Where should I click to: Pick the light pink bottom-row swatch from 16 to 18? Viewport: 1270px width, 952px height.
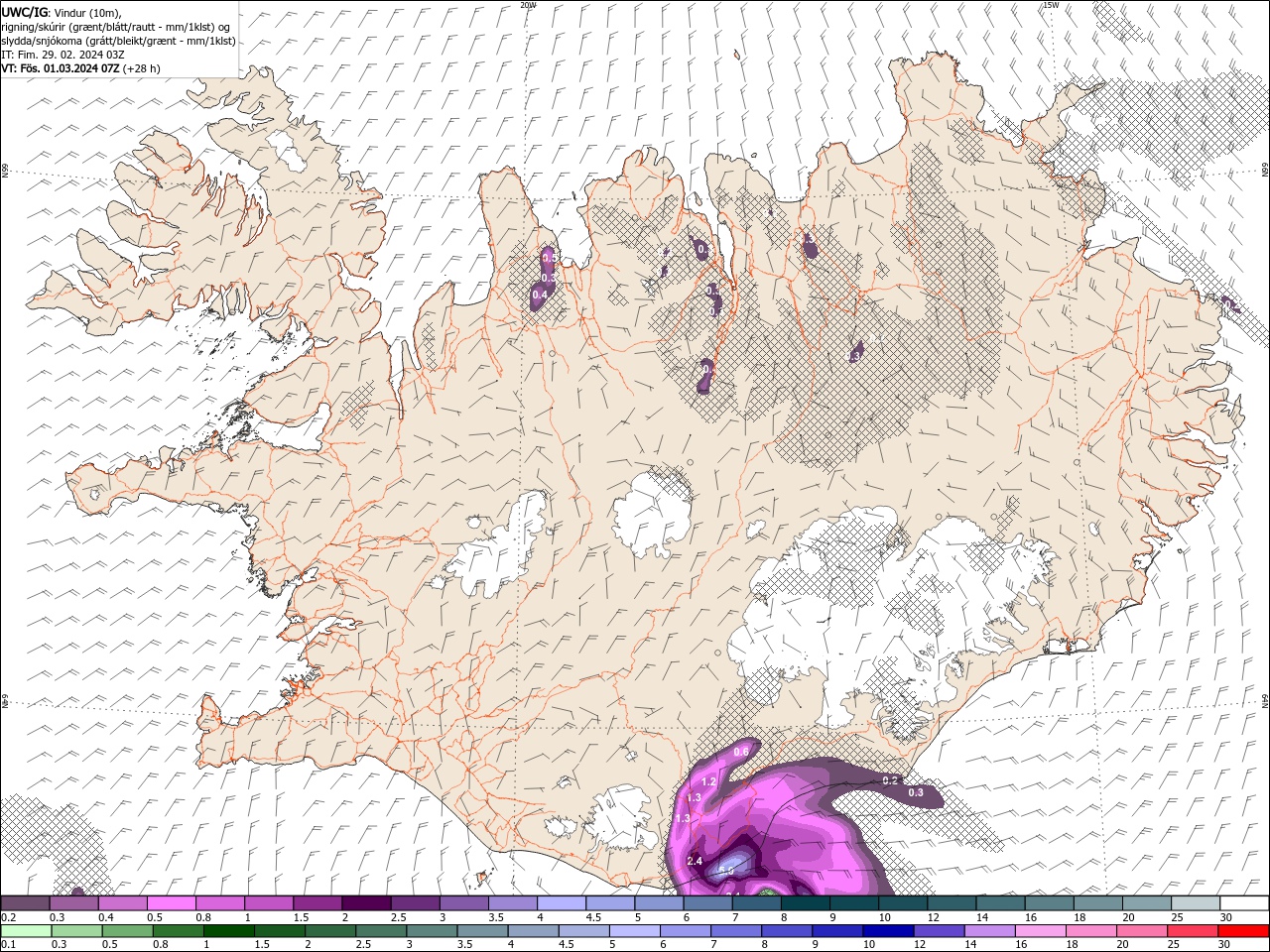tap(1040, 931)
